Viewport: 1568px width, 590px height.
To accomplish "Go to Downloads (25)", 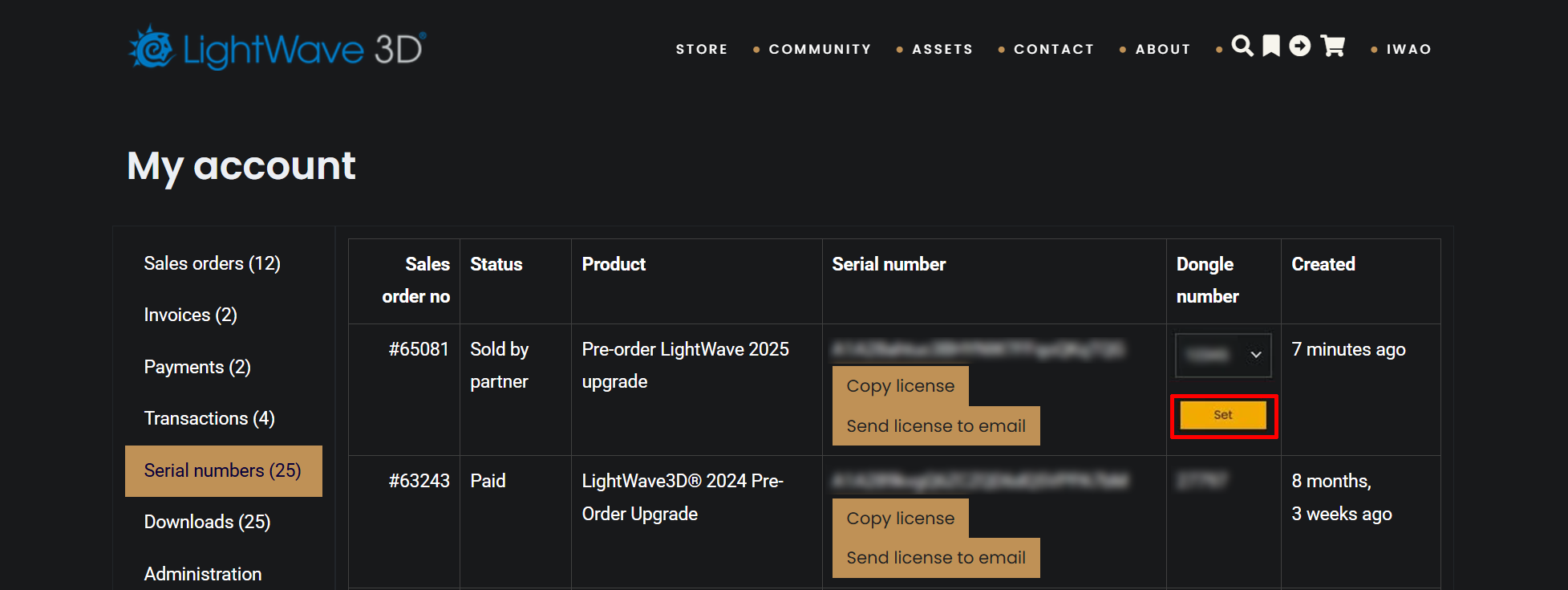I will [x=208, y=522].
